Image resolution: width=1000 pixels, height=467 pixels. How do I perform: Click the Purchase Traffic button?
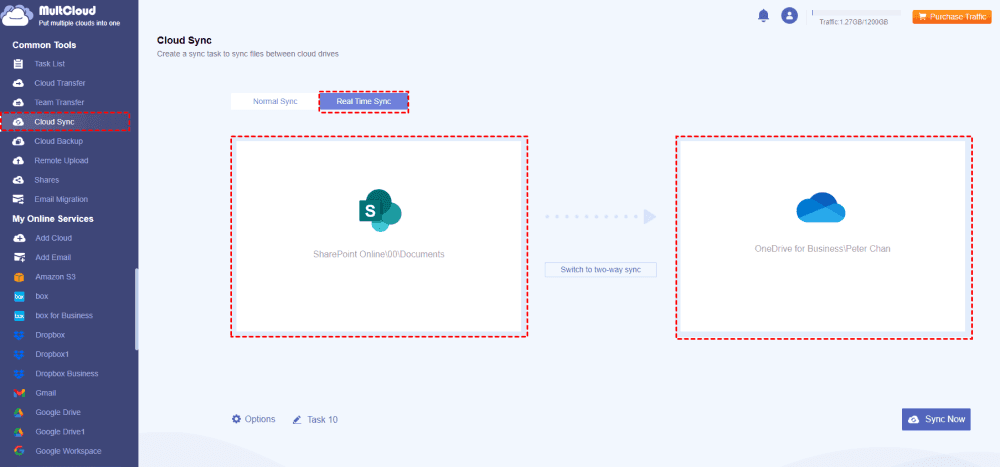pyautogui.click(x=952, y=17)
